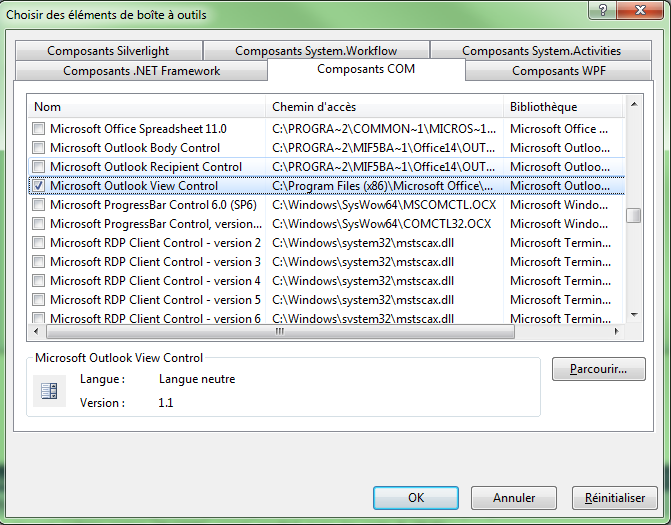This screenshot has height=525, width=671.
Task: Click the version value 1.1
Action: [x=166, y=403]
